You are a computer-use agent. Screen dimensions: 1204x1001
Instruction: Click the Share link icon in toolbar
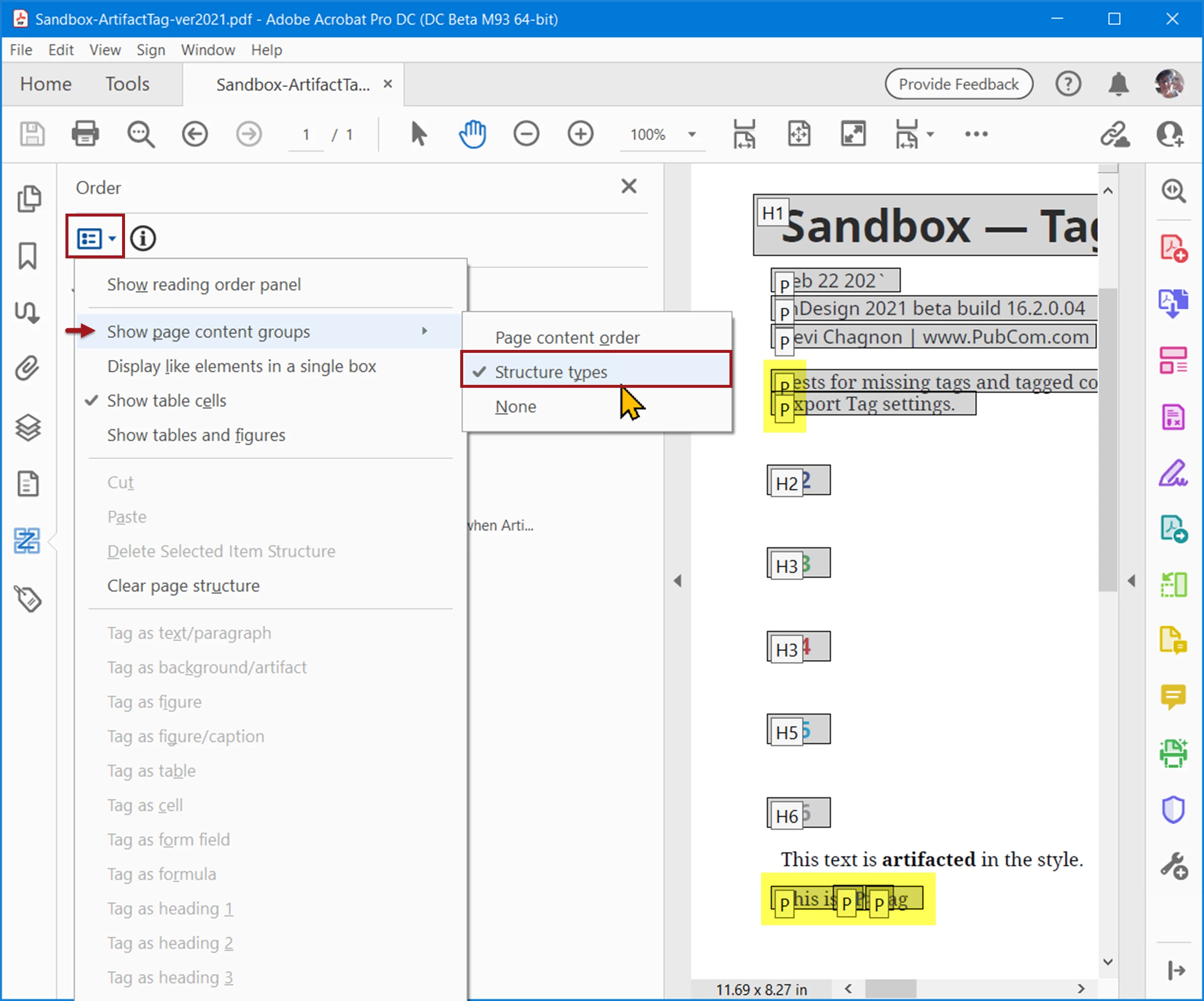click(x=1114, y=134)
